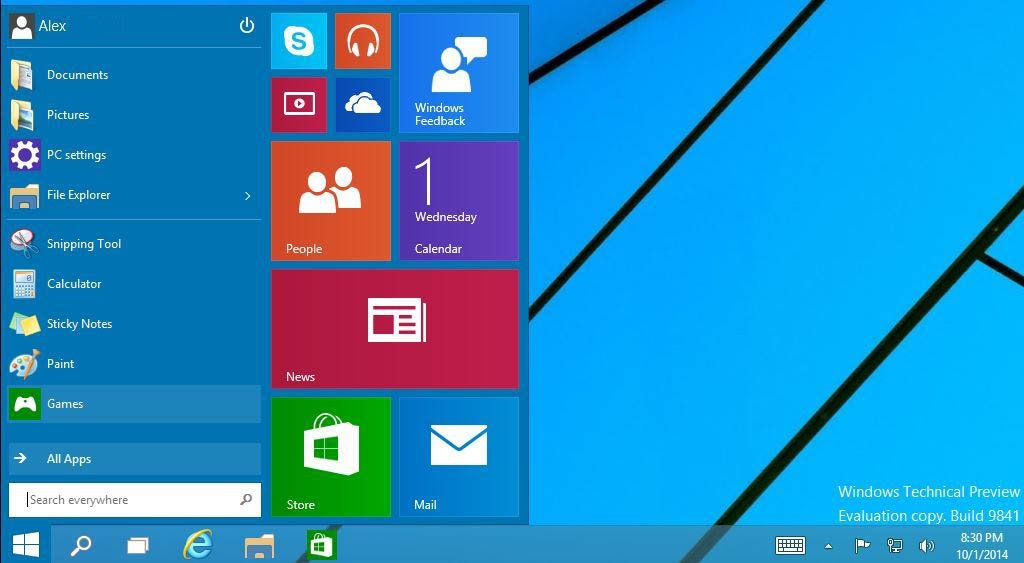The height and width of the screenshot is (563, 1024).
Task: Open Sticky Notes
Action: coord(134,323)
